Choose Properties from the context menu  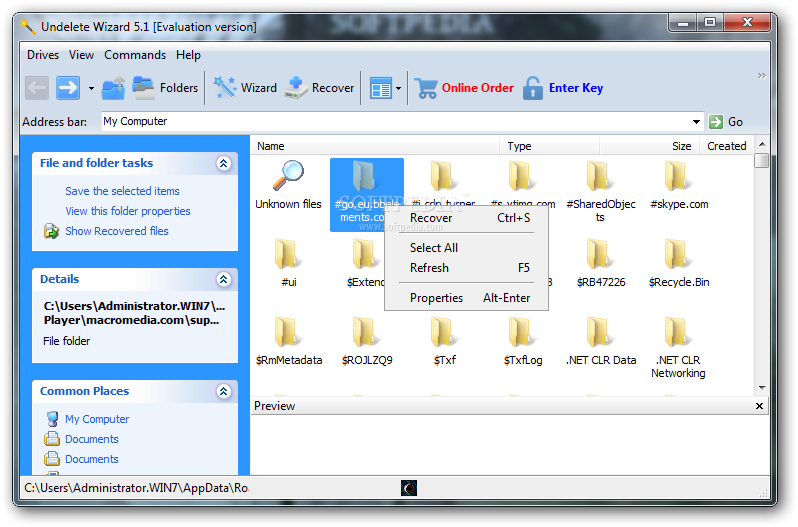(466, 298)
